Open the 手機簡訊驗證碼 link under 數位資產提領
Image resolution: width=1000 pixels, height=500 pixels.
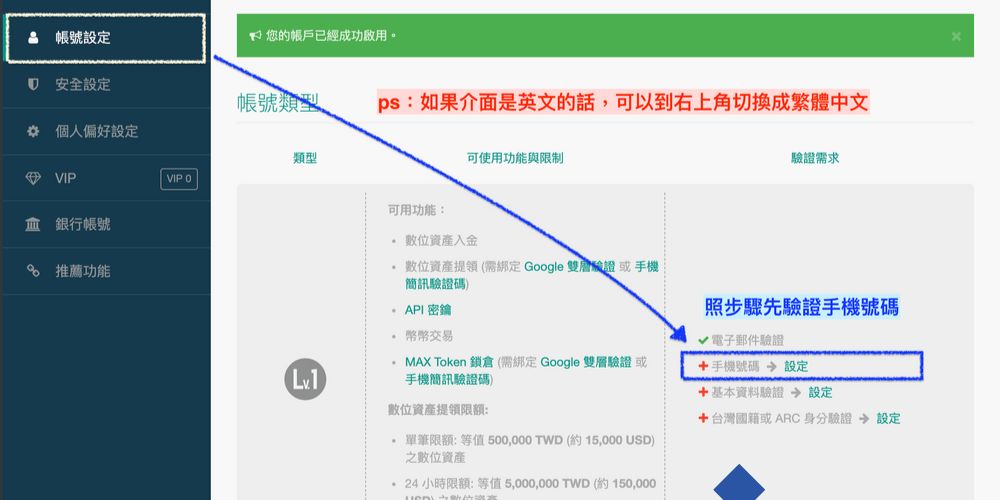532,276
